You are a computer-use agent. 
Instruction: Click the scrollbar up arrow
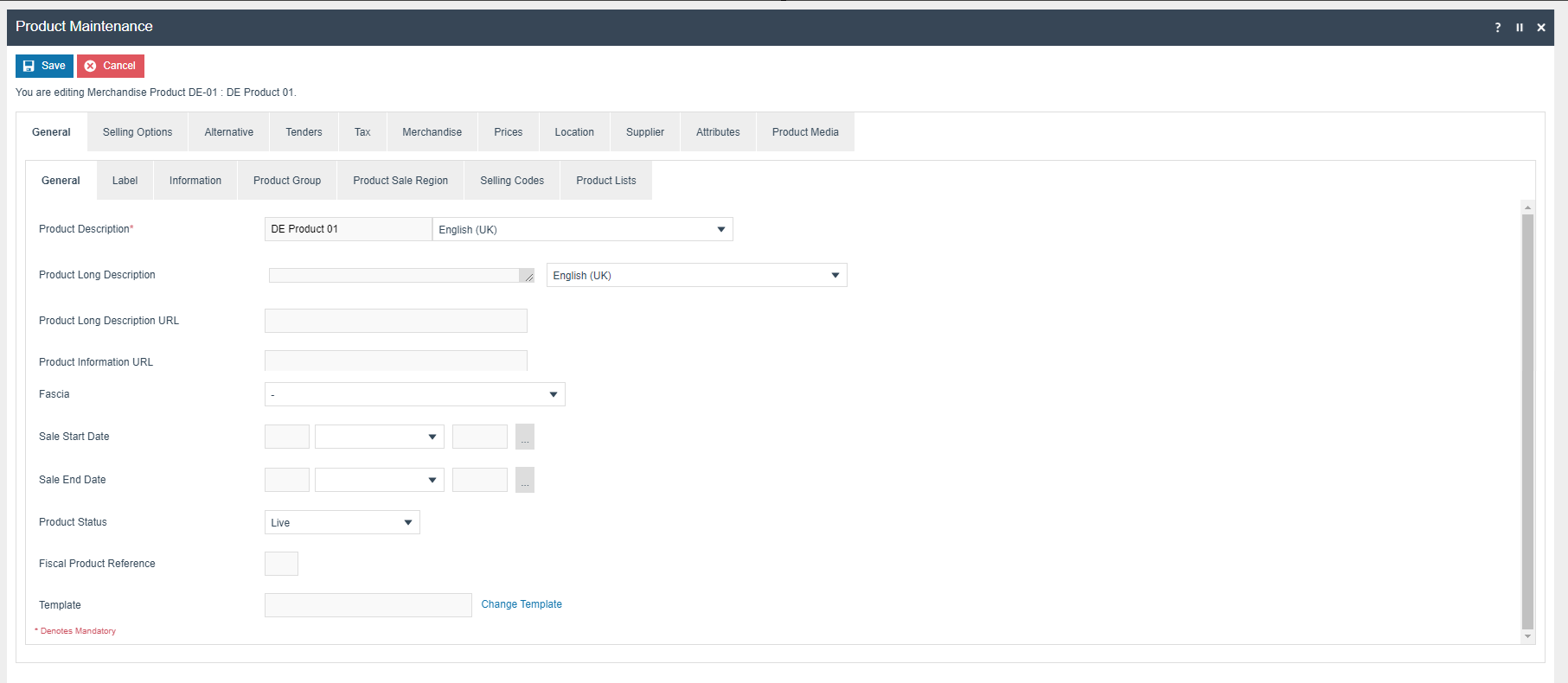[1527, 207]
